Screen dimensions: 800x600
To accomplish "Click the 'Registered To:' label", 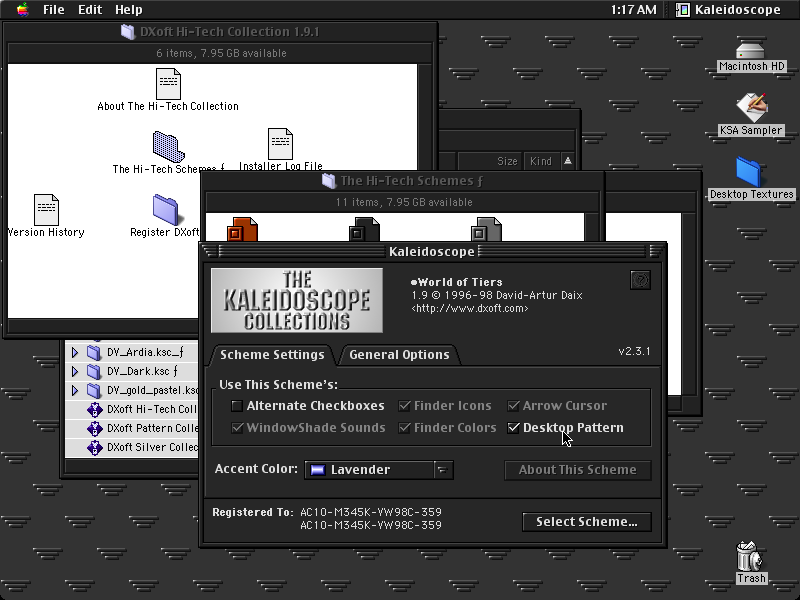I will (x=253, y=512).
